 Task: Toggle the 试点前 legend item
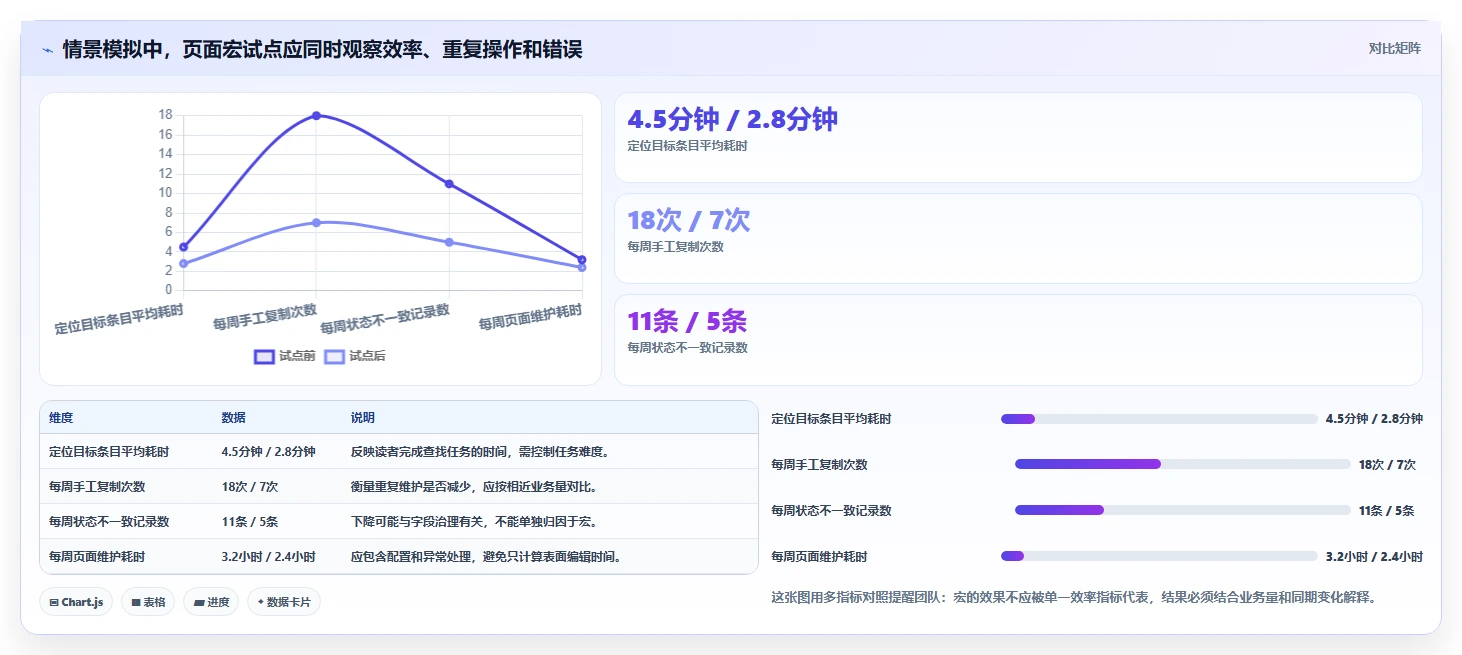(284, 356)
